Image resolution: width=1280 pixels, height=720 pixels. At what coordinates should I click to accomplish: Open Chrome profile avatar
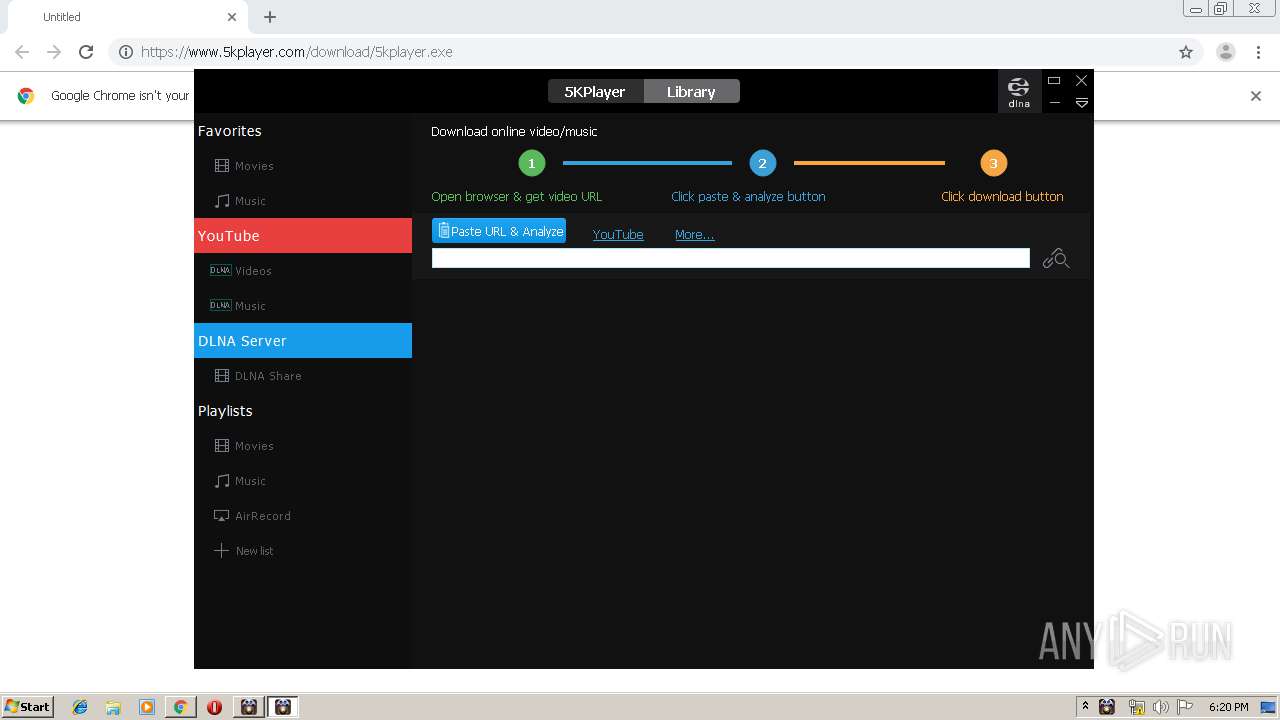click(1226, 52)
